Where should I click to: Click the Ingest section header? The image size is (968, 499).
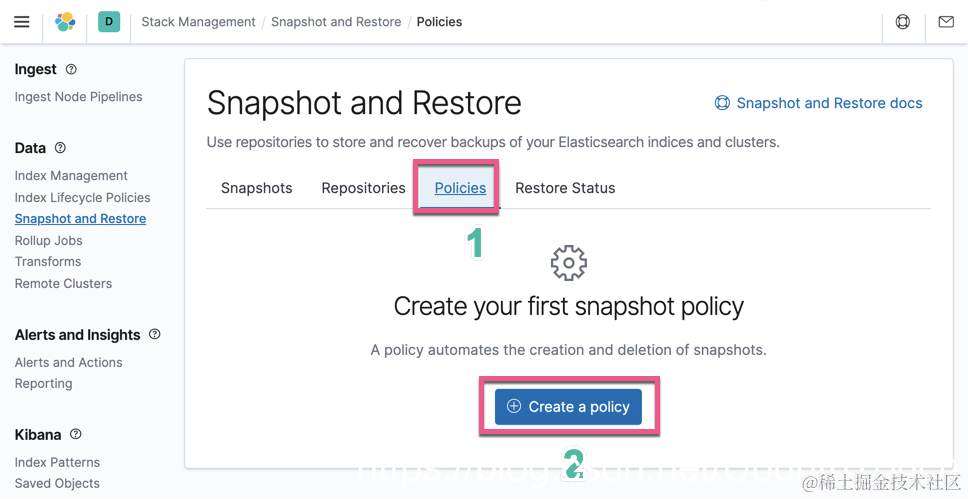36,69
